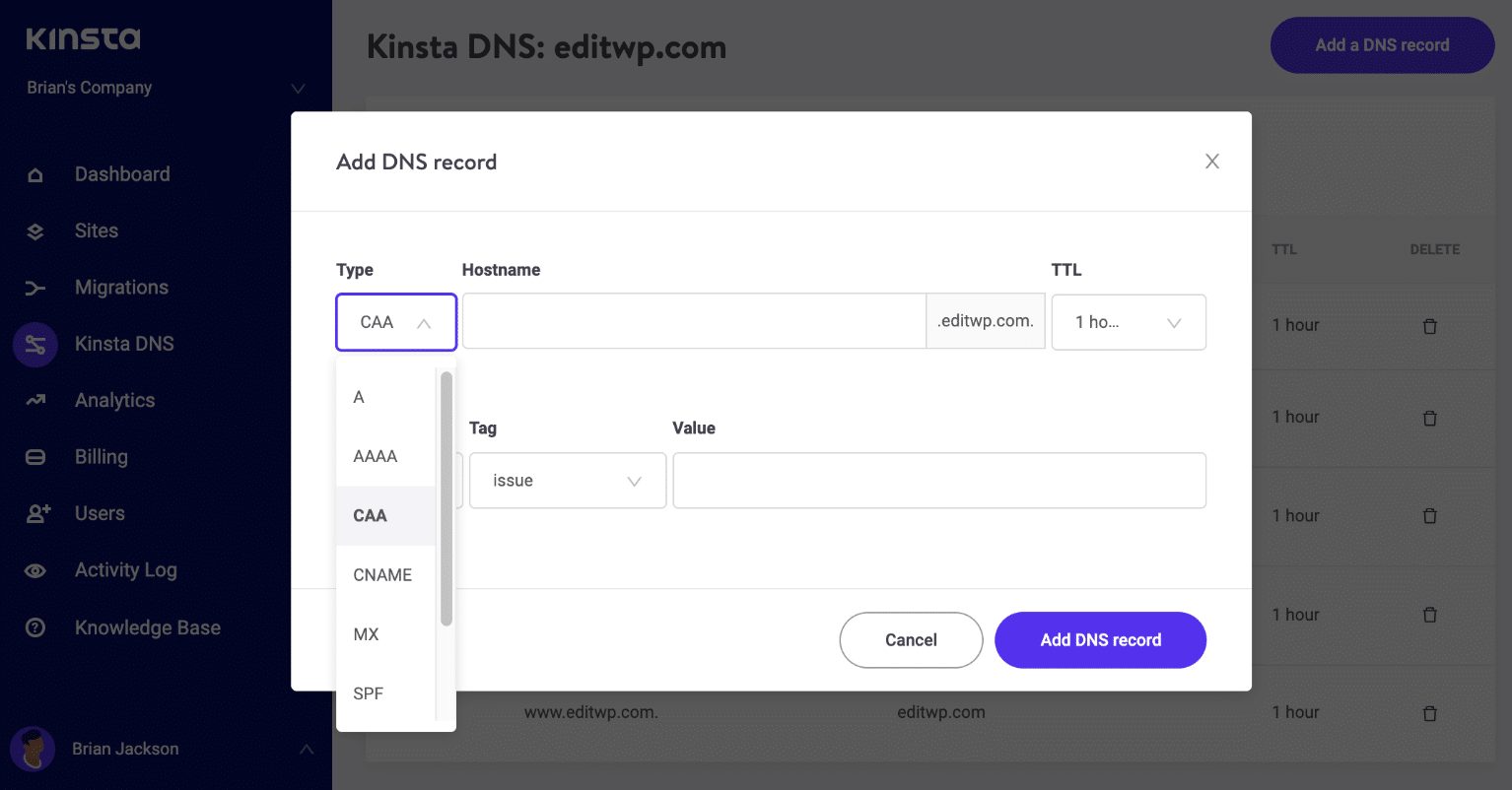Viewport: 1512px width, 790px height.
Task: Expand the Brian Jackson account menu
Action: click(307, 749)
